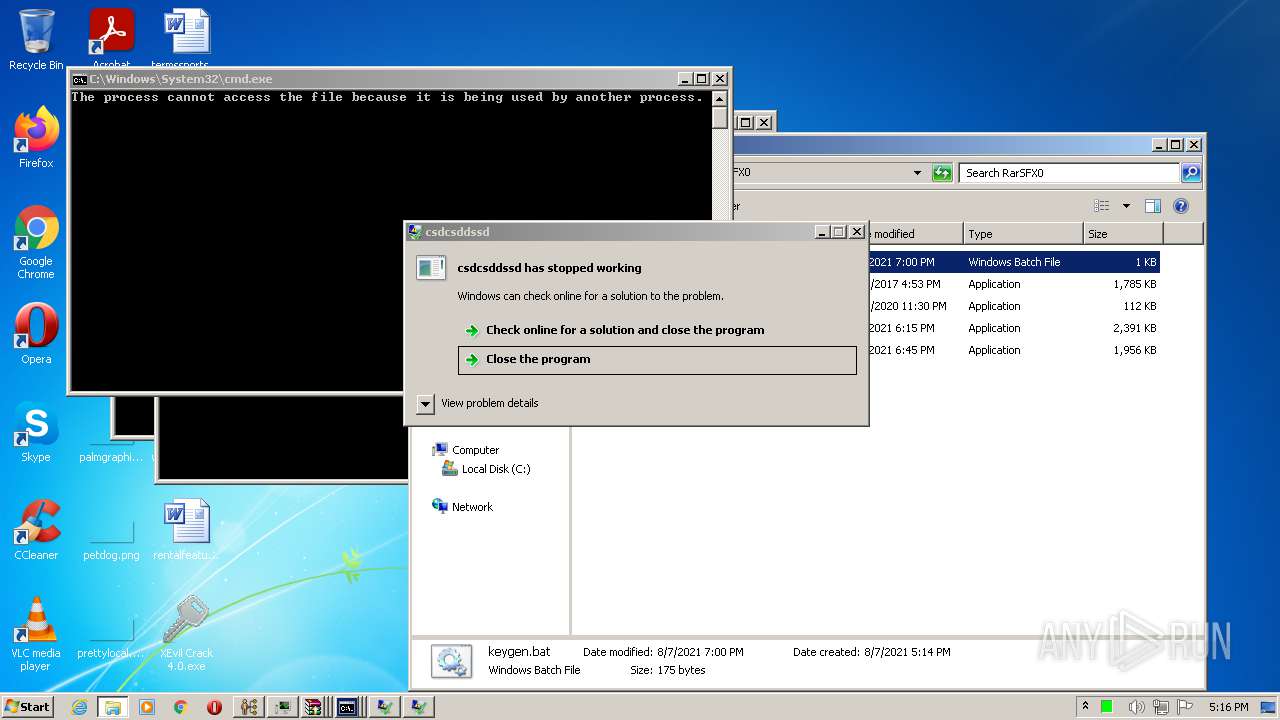The height and width of the screenshot is (720, 1280).
Task: Open the Google Chrome desktop shortcut
Action: coord(36,242)
